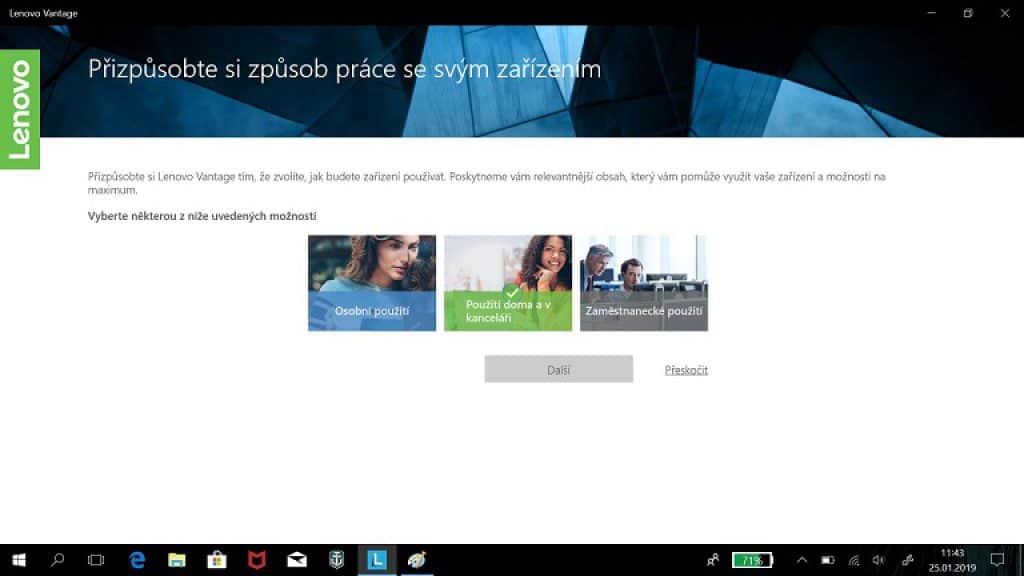Open the People icon in tray

pos(712,560)
